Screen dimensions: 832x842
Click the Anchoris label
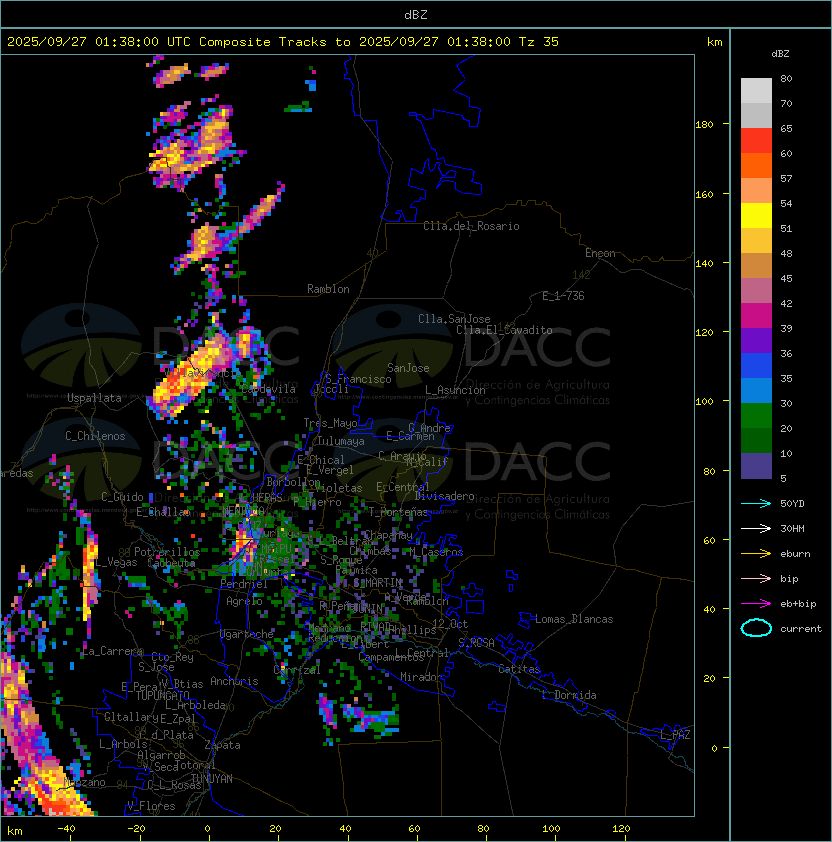pyautogui.click(x=234, y=681)
